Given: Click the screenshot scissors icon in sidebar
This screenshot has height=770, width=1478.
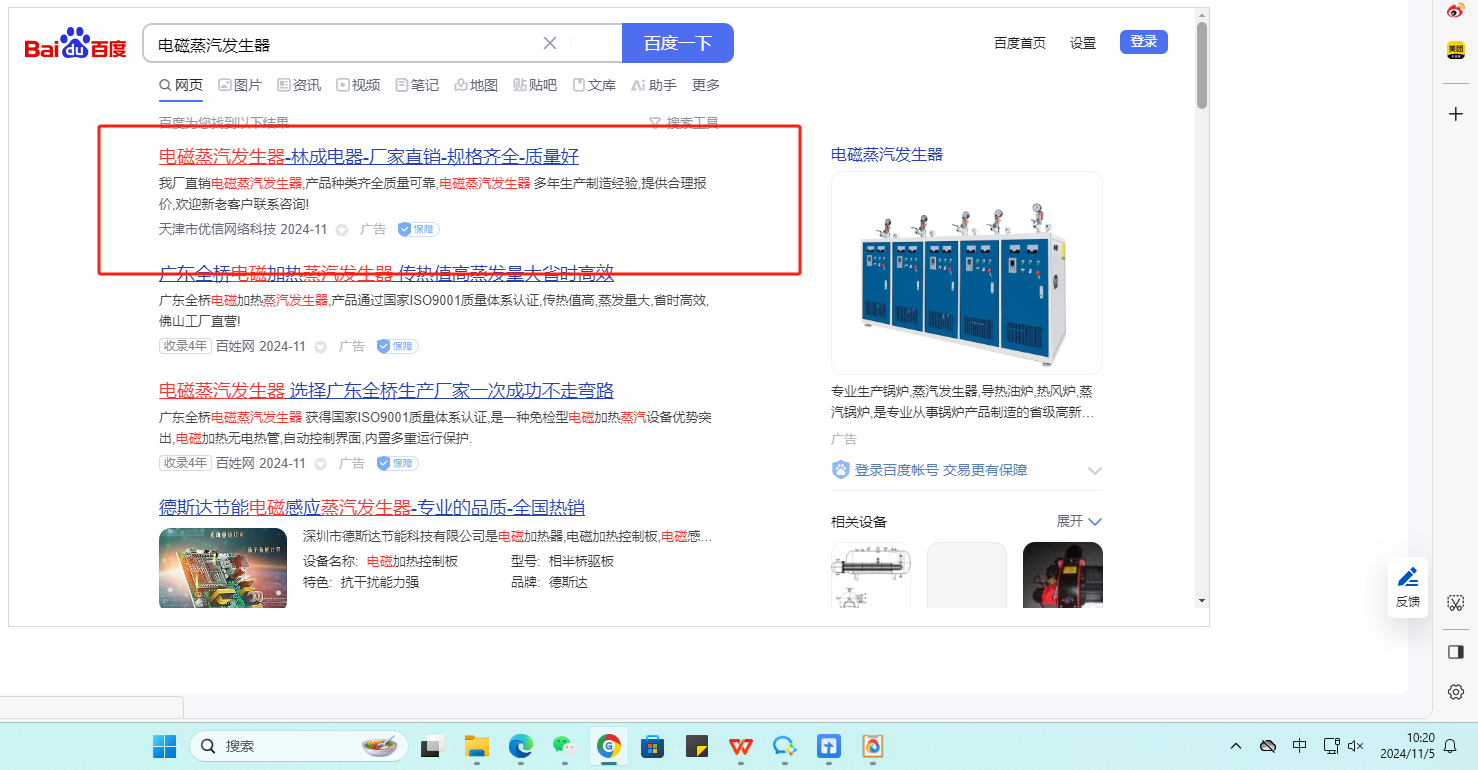Looking at the screenshot, I should click(x=1456, y=603).
